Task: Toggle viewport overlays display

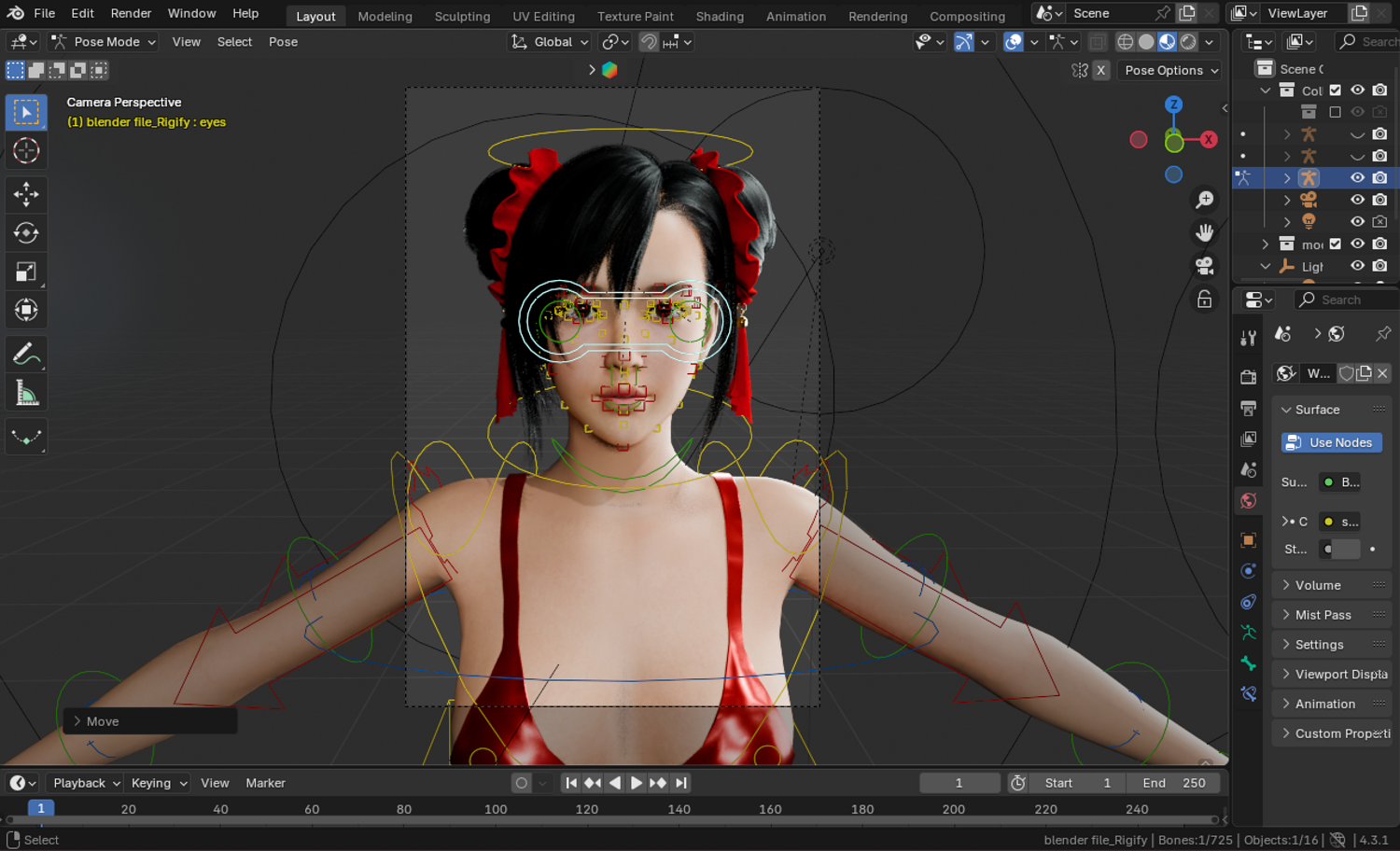Action: click(x=1014, y=42)
